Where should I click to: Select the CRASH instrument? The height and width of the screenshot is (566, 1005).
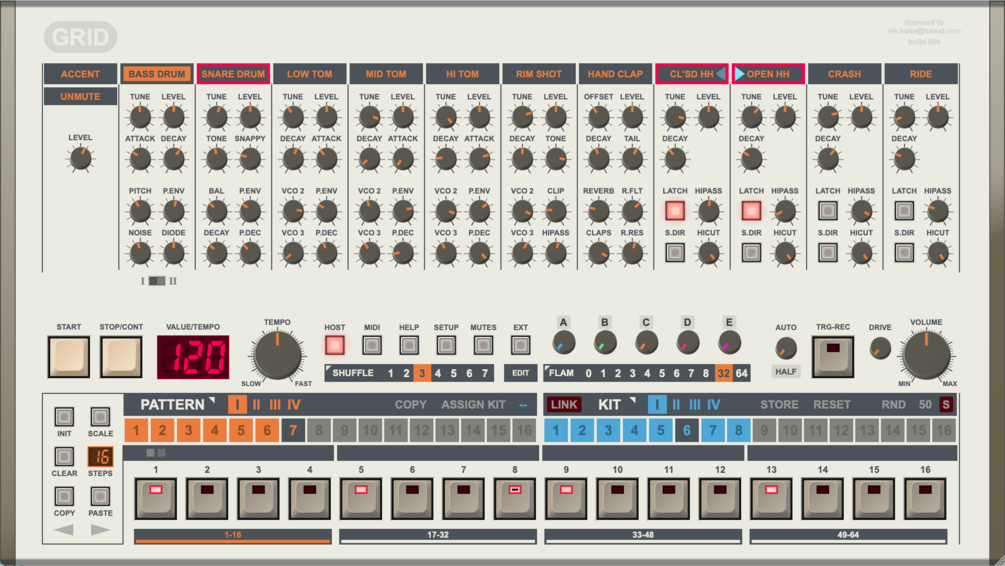pyautogui.click(x=844, y=74)
